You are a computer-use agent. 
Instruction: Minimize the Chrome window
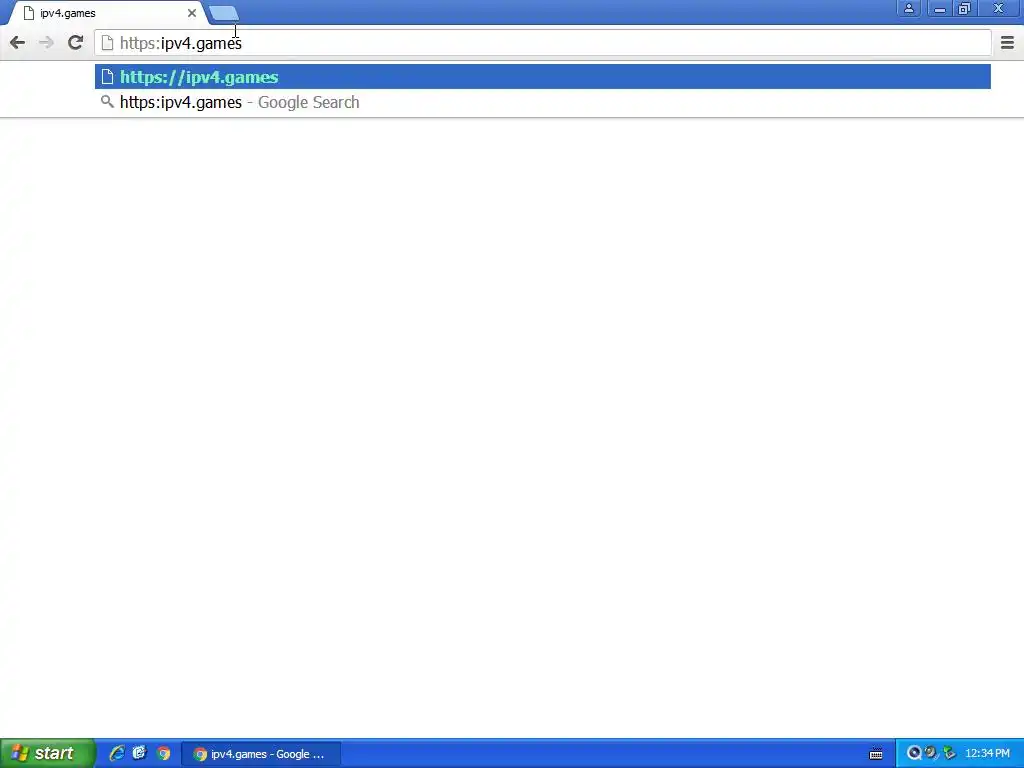pyautogui.click(x=939, y=8)
